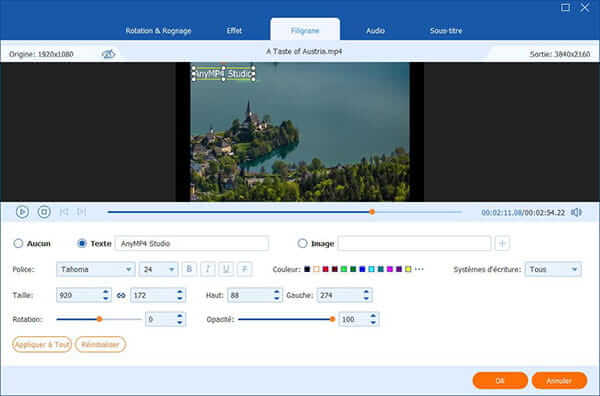Image resolution: width=600 pixels, height=396 pixels.
Task: Open the Tahoma font dropdown
Action: 96,269
